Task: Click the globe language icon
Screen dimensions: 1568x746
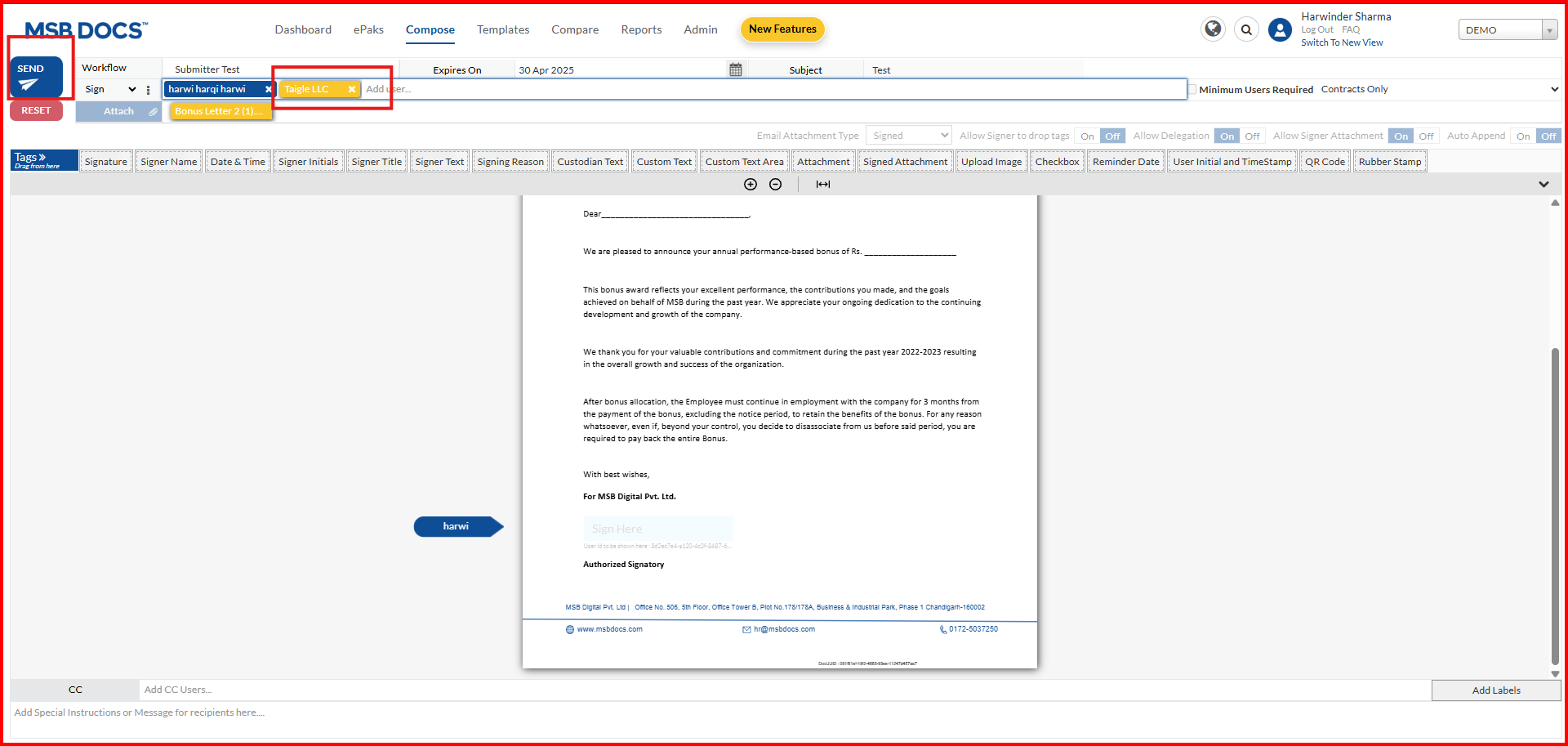Action: tap(1213, 29)
